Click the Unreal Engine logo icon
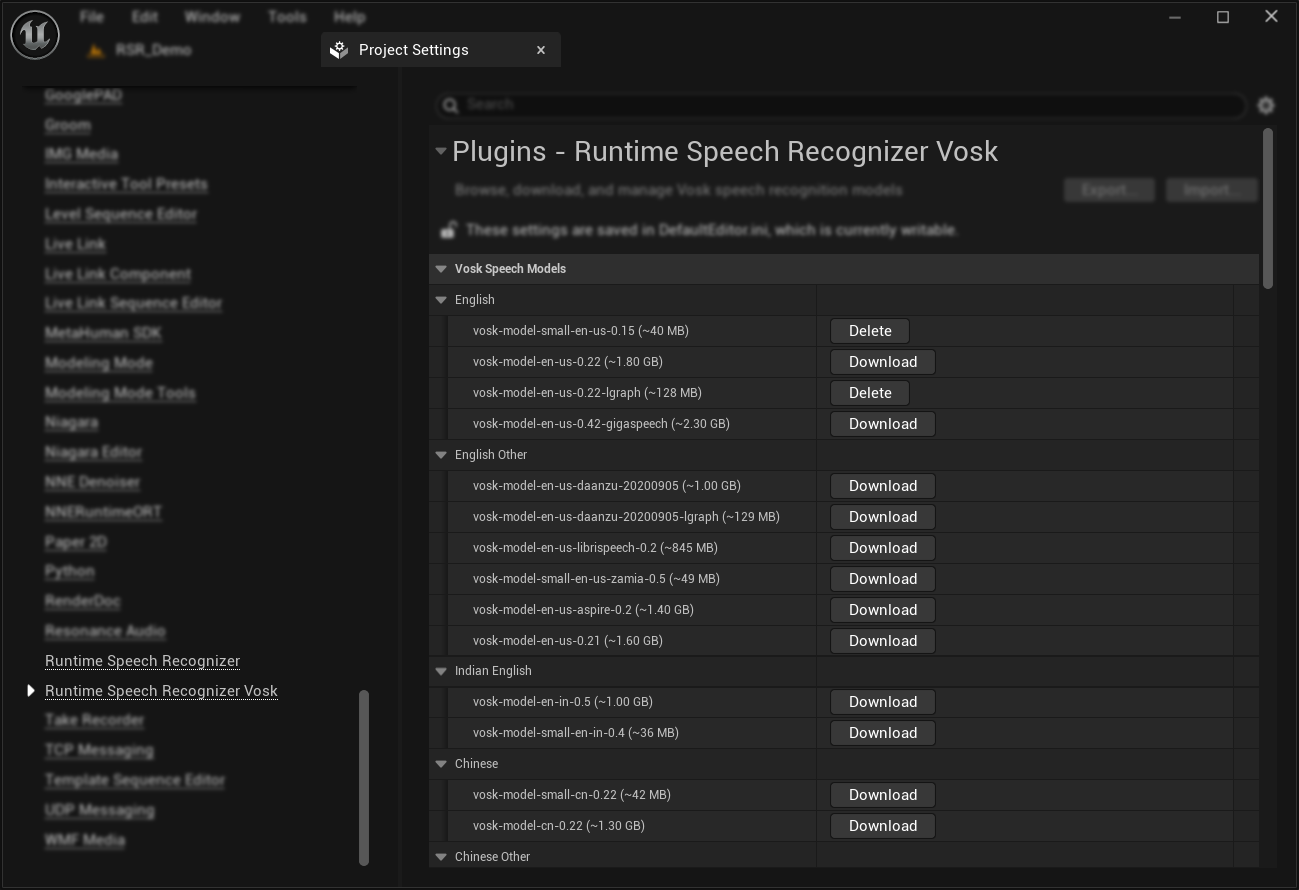The image size is (1299, 890). point(35,34)
